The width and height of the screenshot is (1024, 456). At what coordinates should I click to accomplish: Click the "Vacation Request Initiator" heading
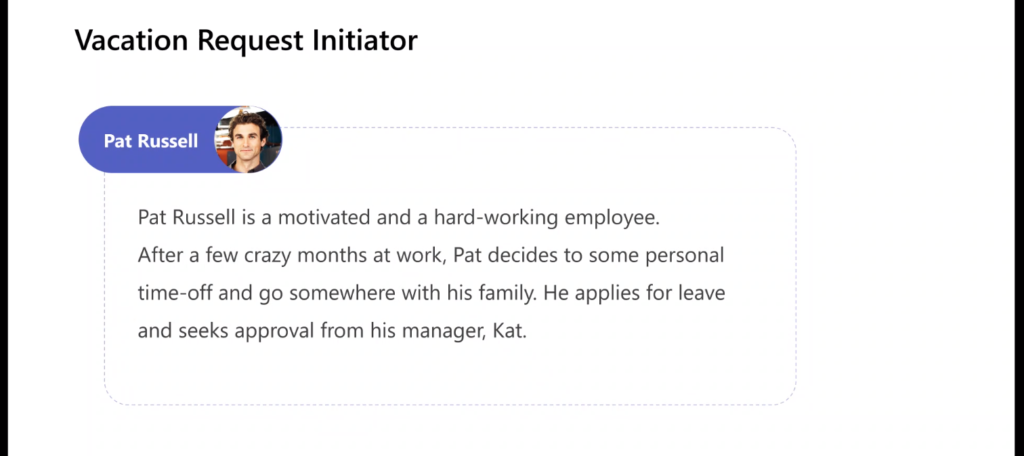pos(246,41)
